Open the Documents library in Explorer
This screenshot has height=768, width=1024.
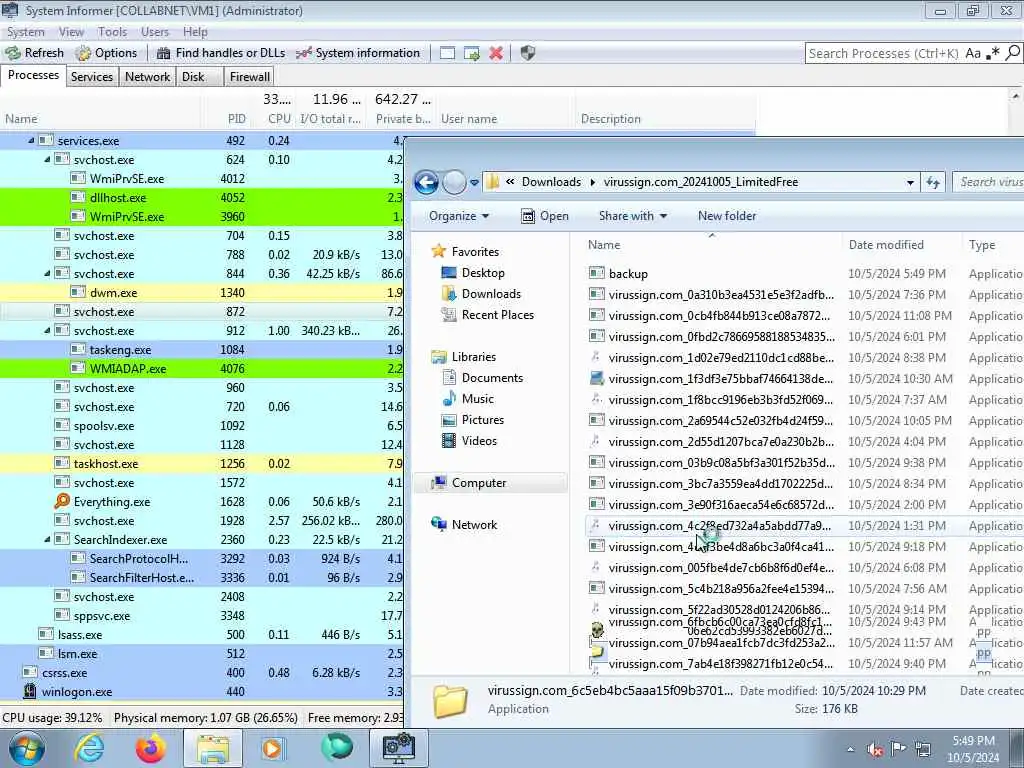(492, 377)
